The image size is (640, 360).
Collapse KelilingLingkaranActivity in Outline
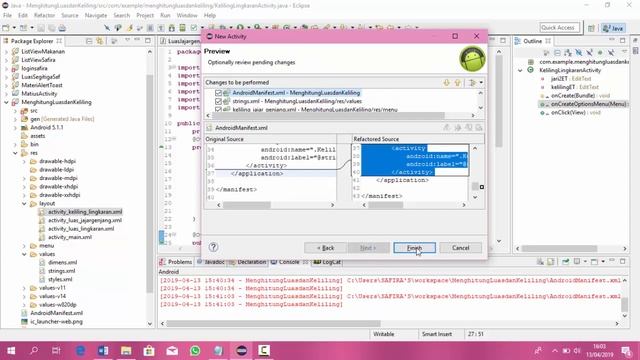coord(520,70)
